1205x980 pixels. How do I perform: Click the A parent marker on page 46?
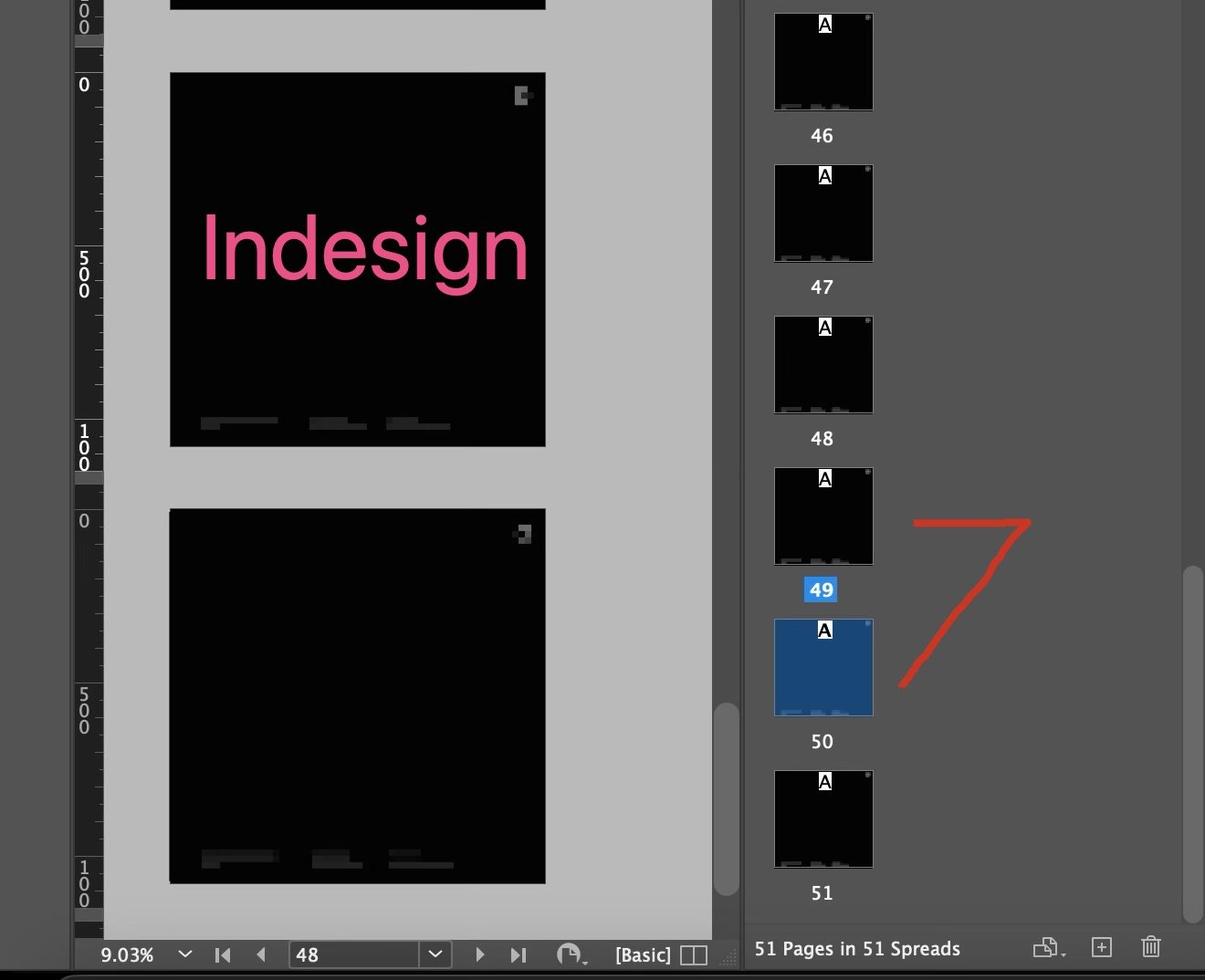point(825,25)
